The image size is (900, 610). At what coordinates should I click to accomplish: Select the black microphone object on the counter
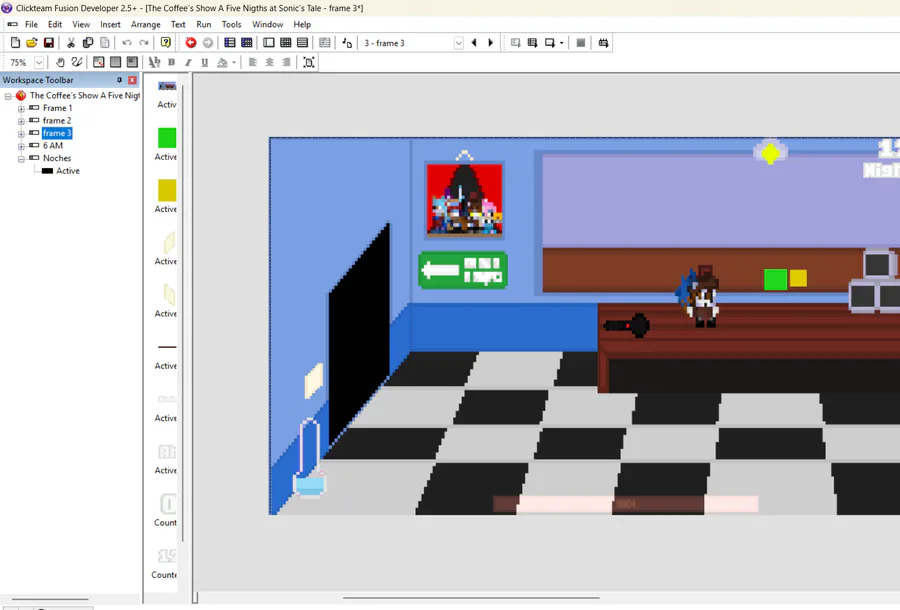coord(627,325)
